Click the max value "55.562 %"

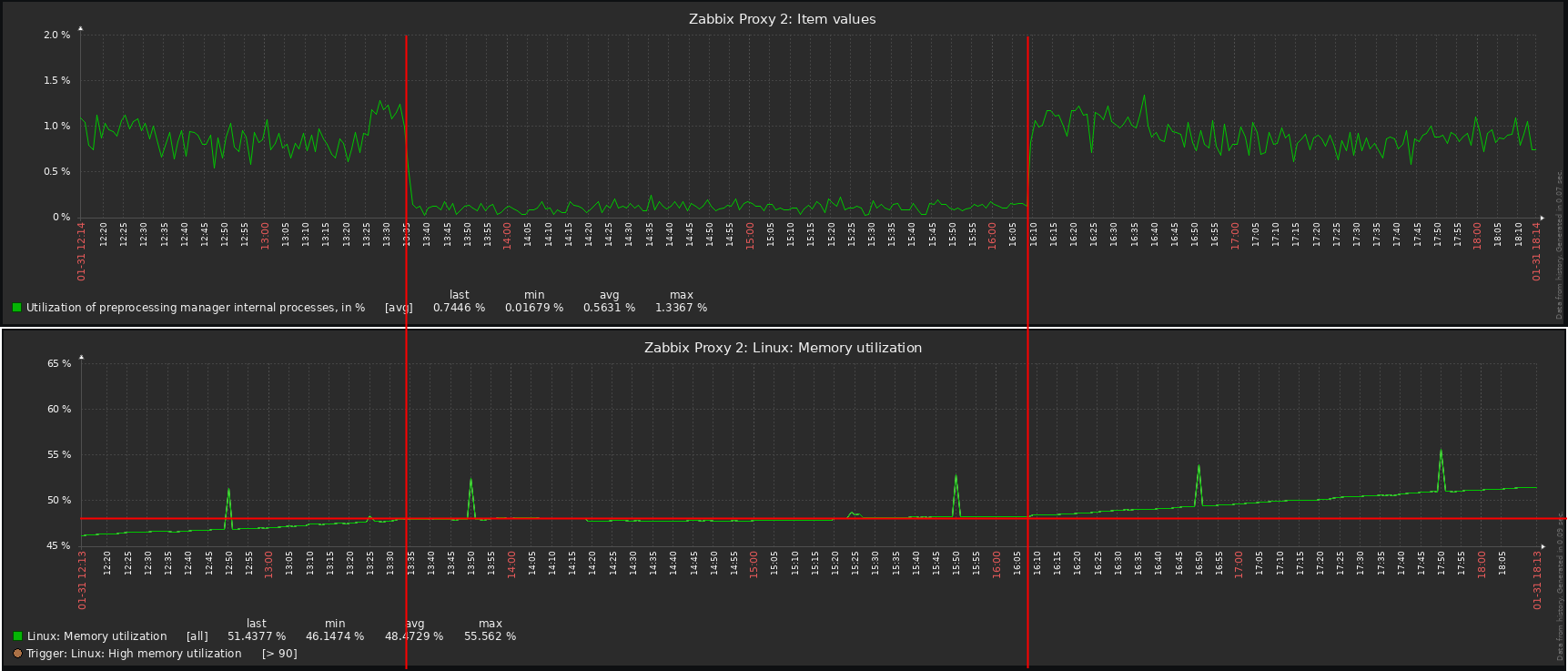pyautogui.click(x=490, y=636)
